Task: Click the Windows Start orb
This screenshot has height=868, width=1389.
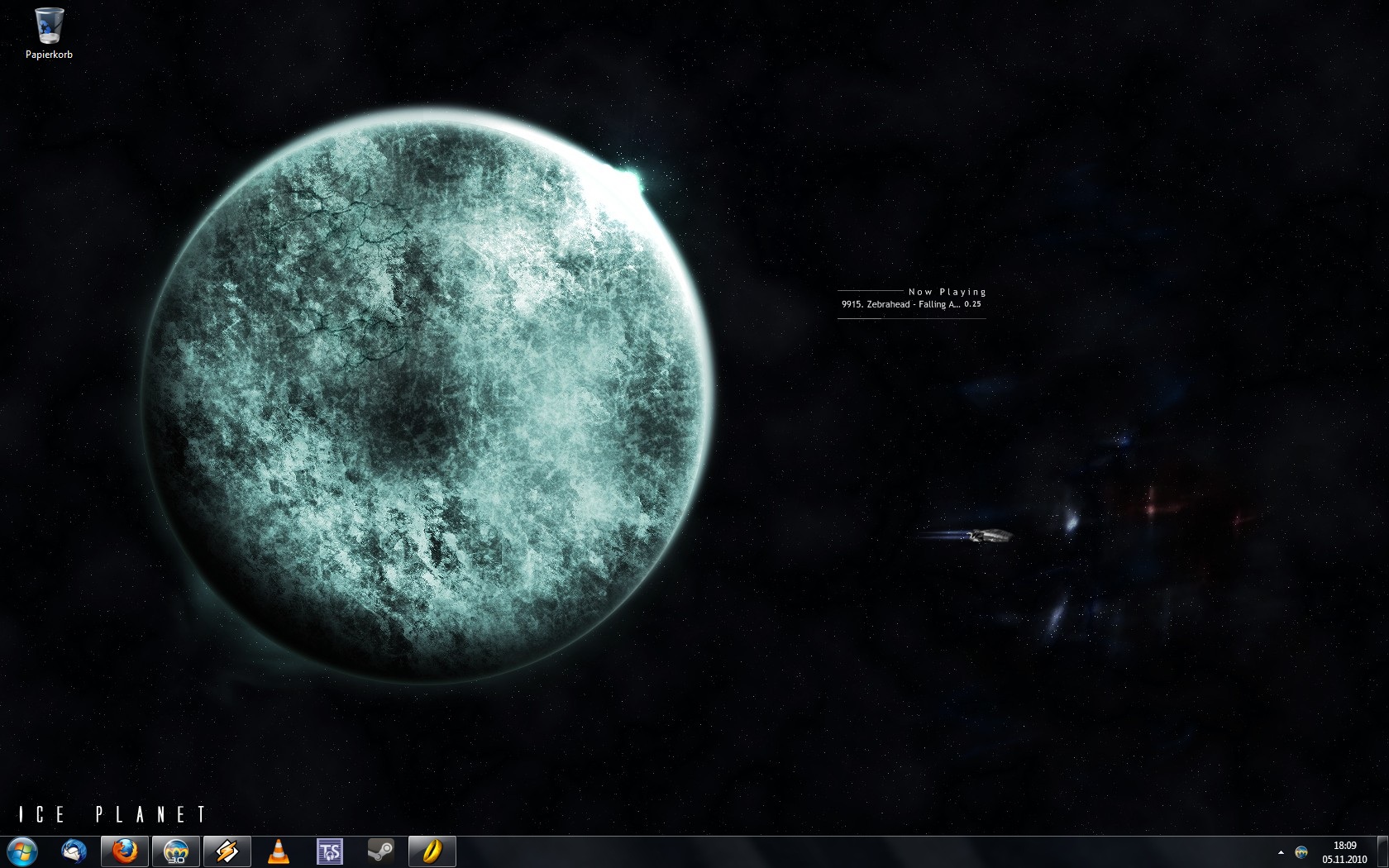Action: [x=22, y=851]
